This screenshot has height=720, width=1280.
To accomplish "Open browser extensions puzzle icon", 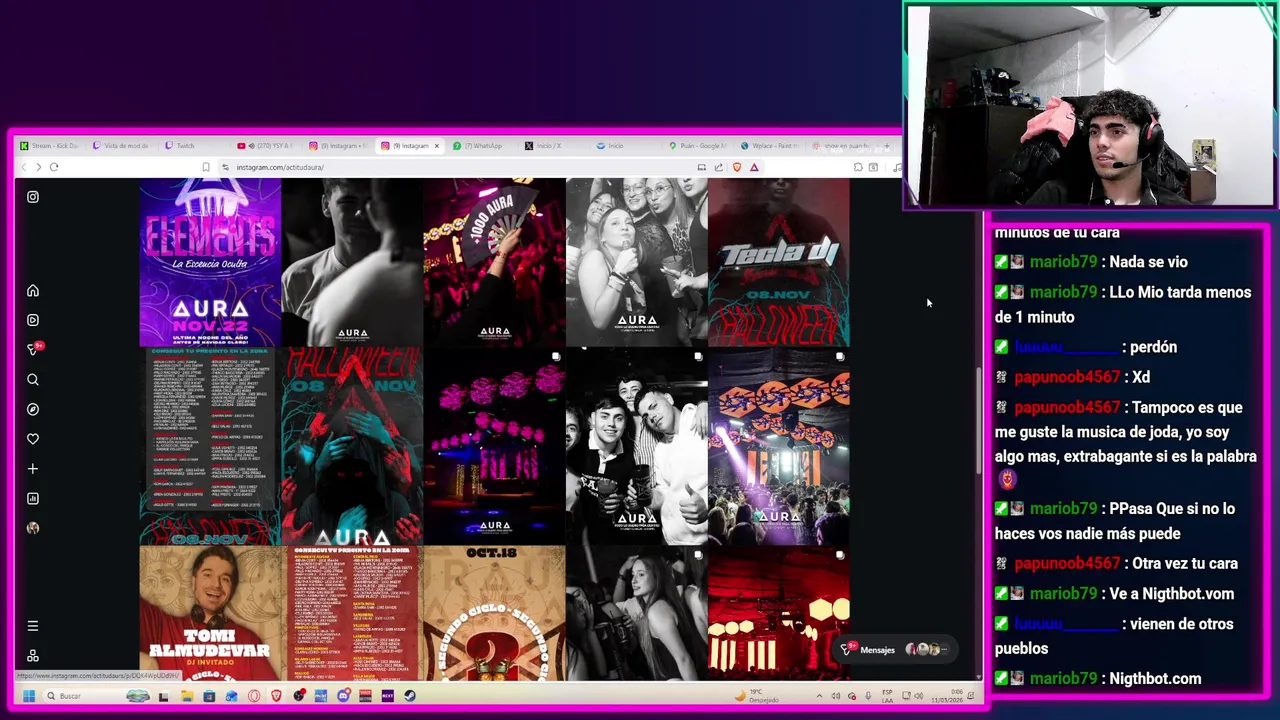I will coord(858,167).
